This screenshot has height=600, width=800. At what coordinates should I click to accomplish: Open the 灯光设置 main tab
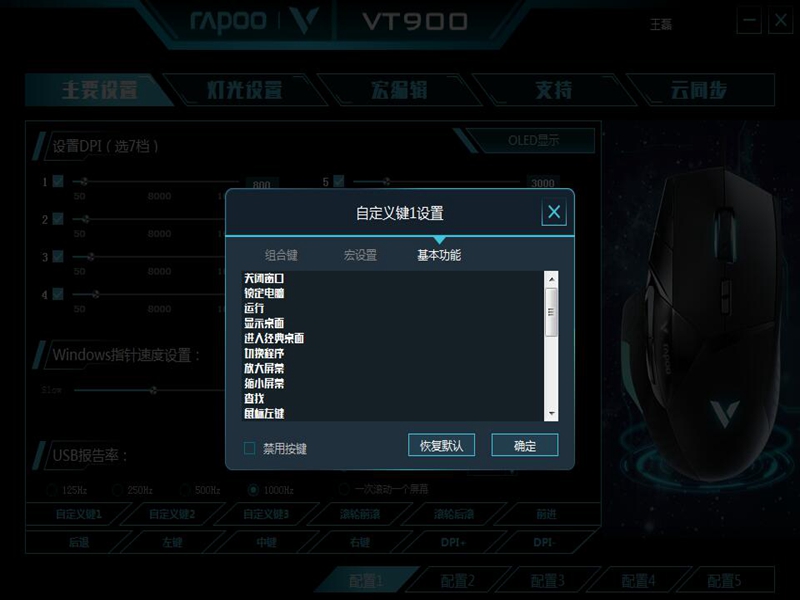(x=244, y=90)
